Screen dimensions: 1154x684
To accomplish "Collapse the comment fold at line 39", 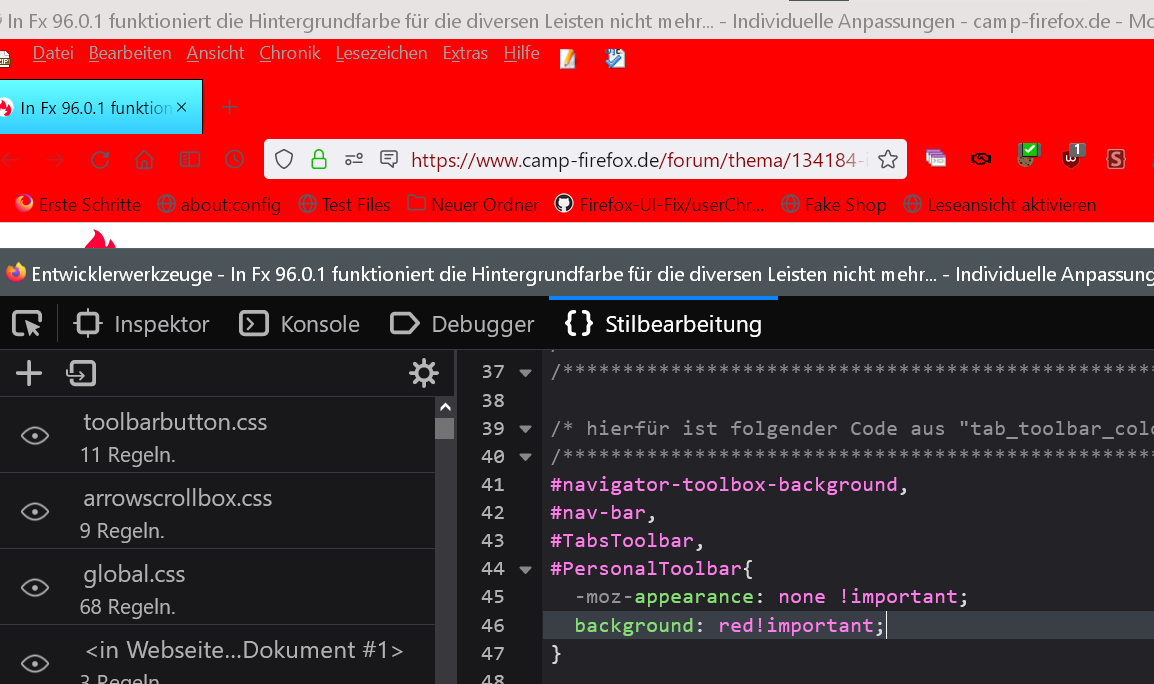I will click(525, 429).
